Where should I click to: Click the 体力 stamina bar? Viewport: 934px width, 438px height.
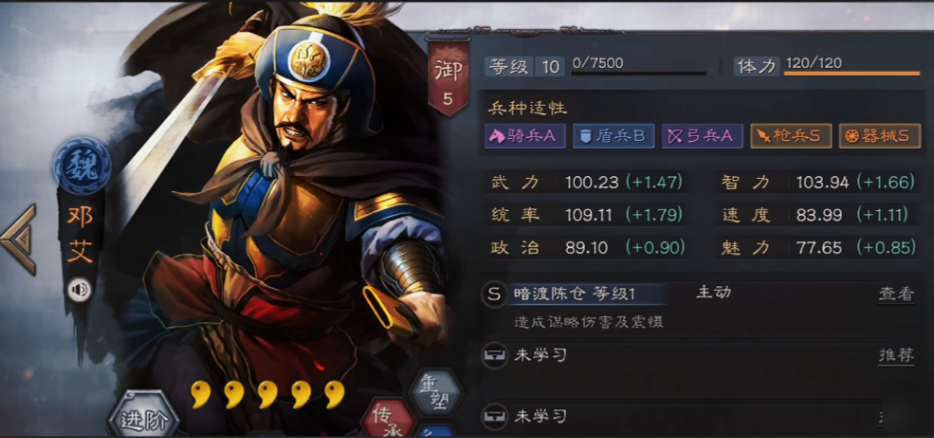click(x=852, y=73)
